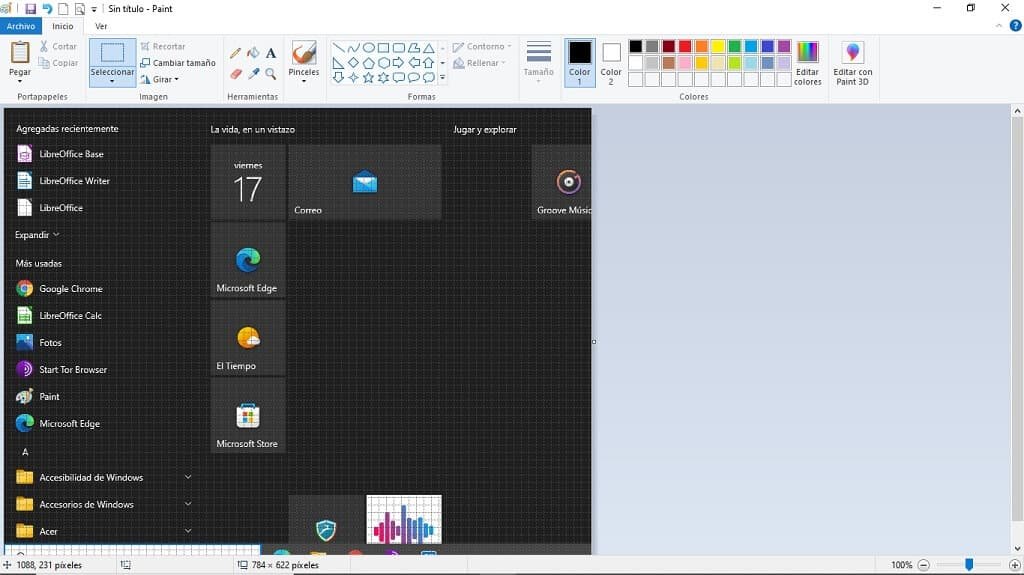Click Cambiar tamaño
This screenshot has height=575, width=1024.
point(178,63)
